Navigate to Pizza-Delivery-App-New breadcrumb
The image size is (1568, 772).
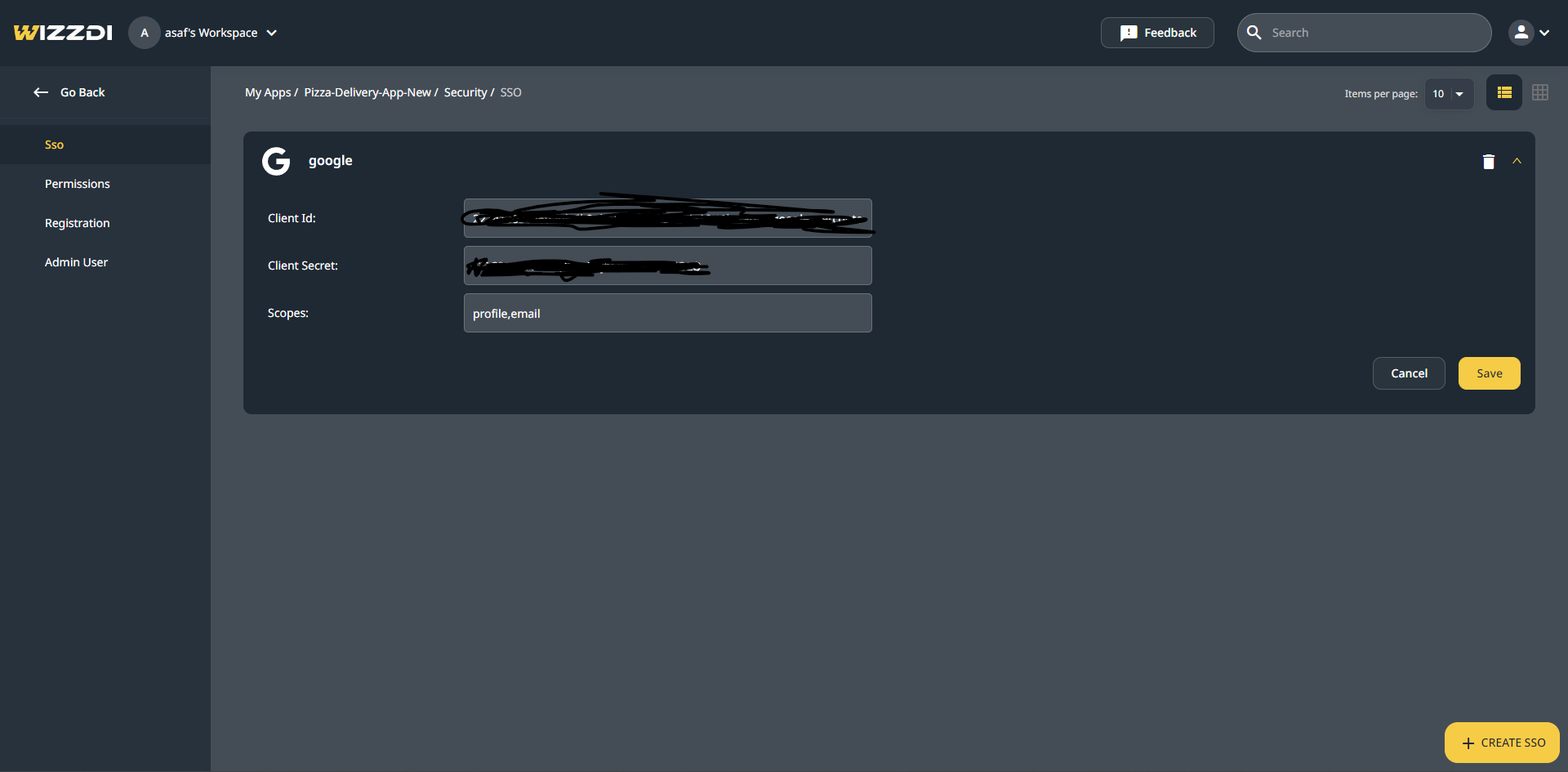367,92
